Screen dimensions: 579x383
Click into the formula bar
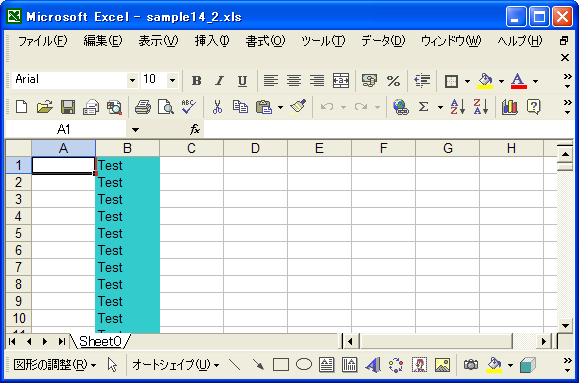(388, 129)
